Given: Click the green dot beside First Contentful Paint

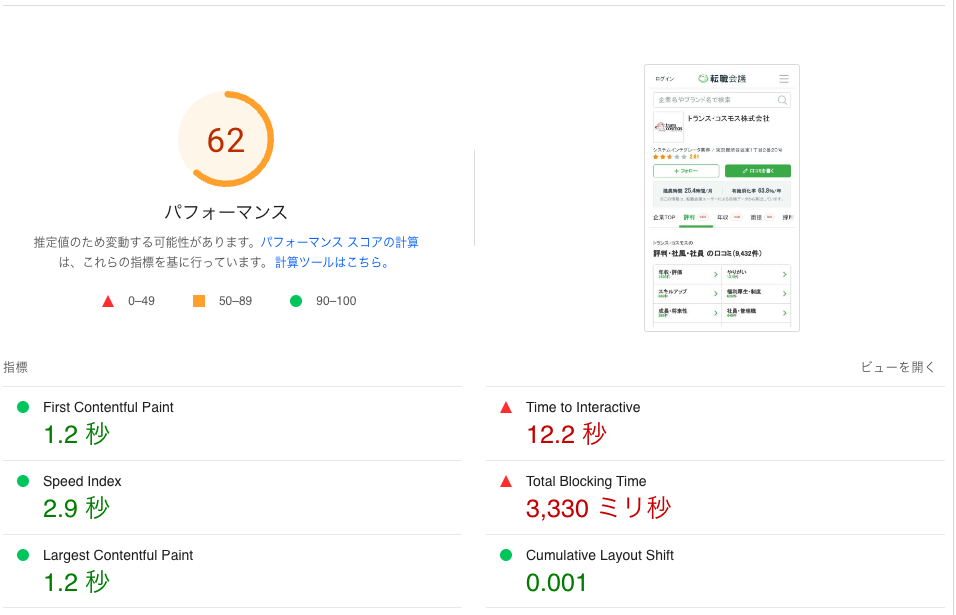Looking at the screenshot, I should [23, 407].
